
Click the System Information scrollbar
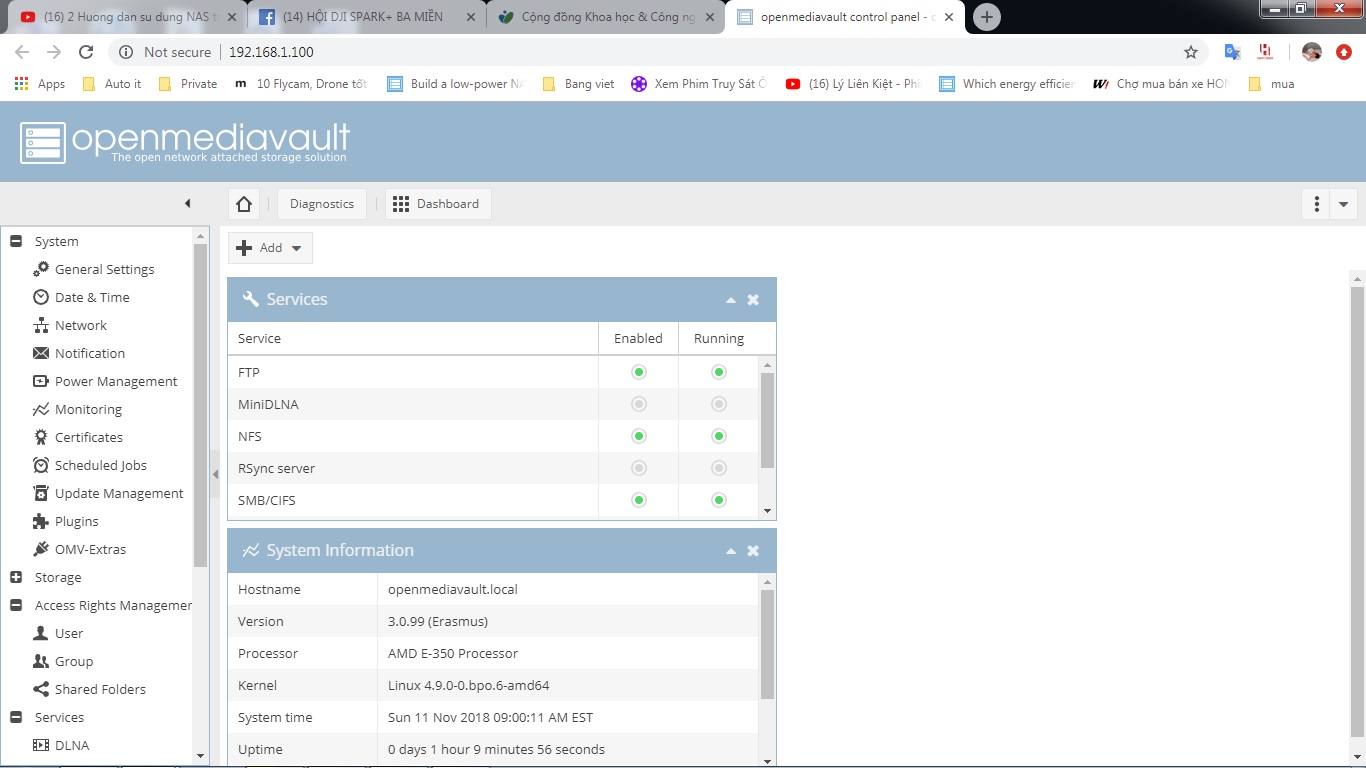point(767,644)
